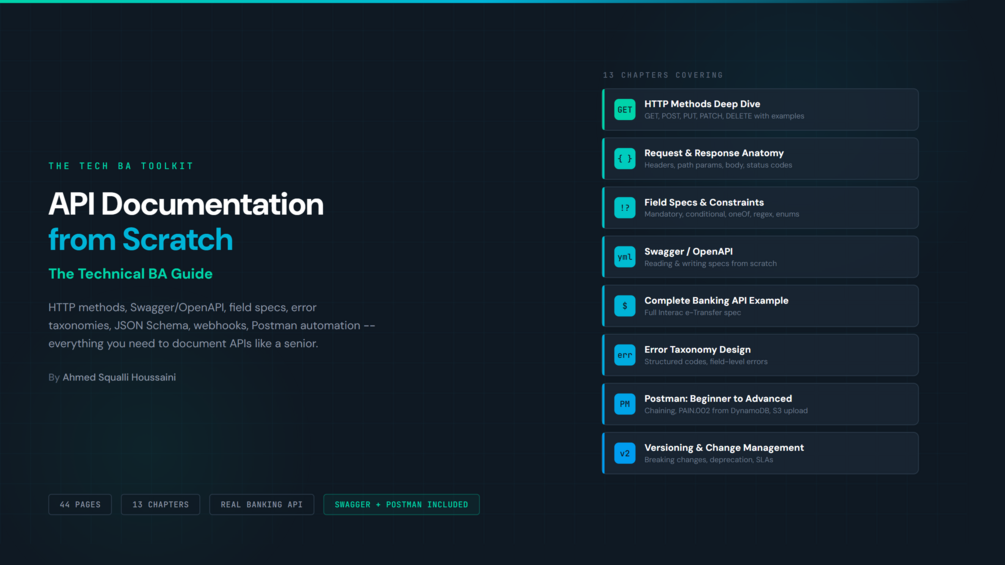Click the PM icon for Postman chapter

point(624,404)
